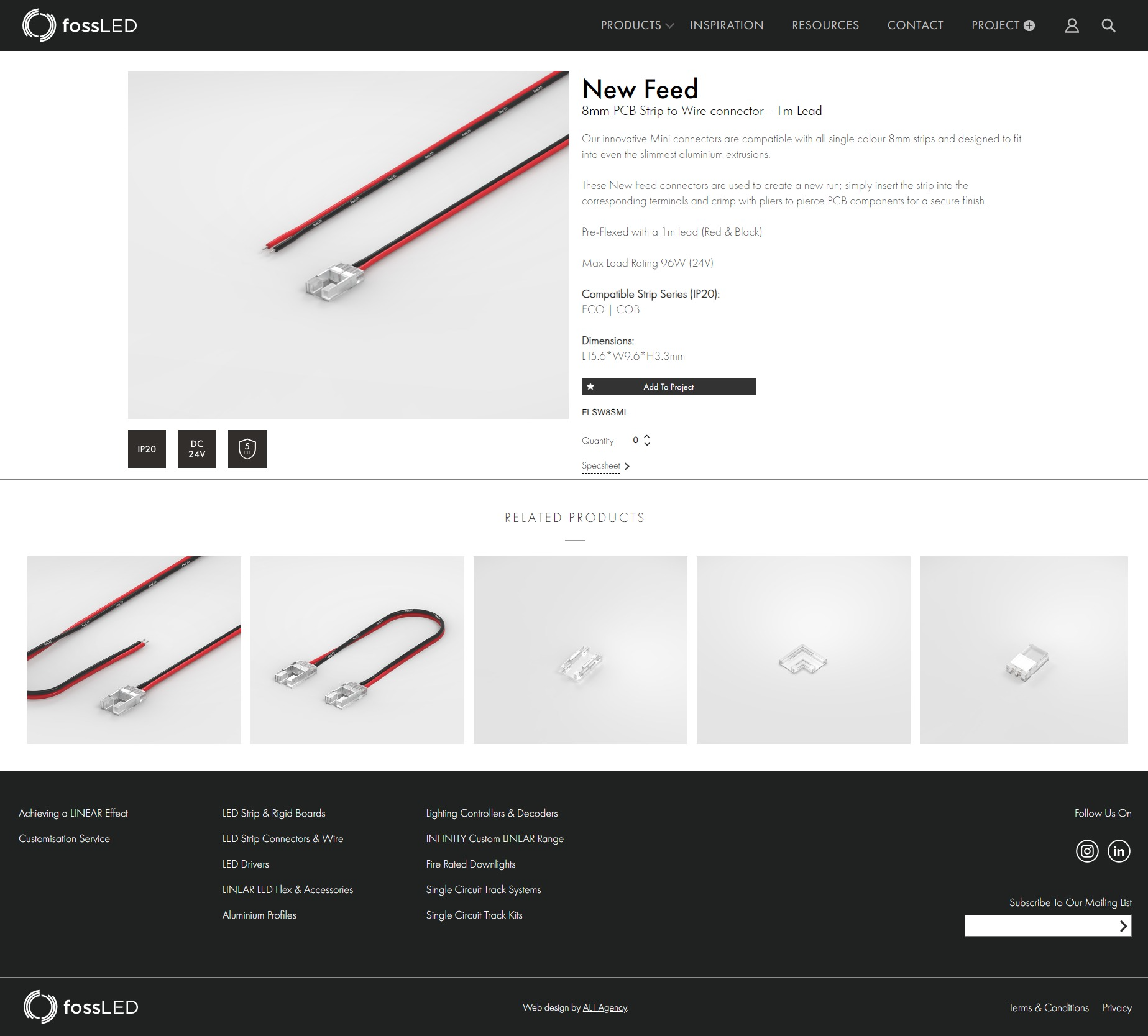This screenshot has width=1148, height=1036.
Task: Open the L-shaped corner connector thumbnail
Action: (803, 650)
